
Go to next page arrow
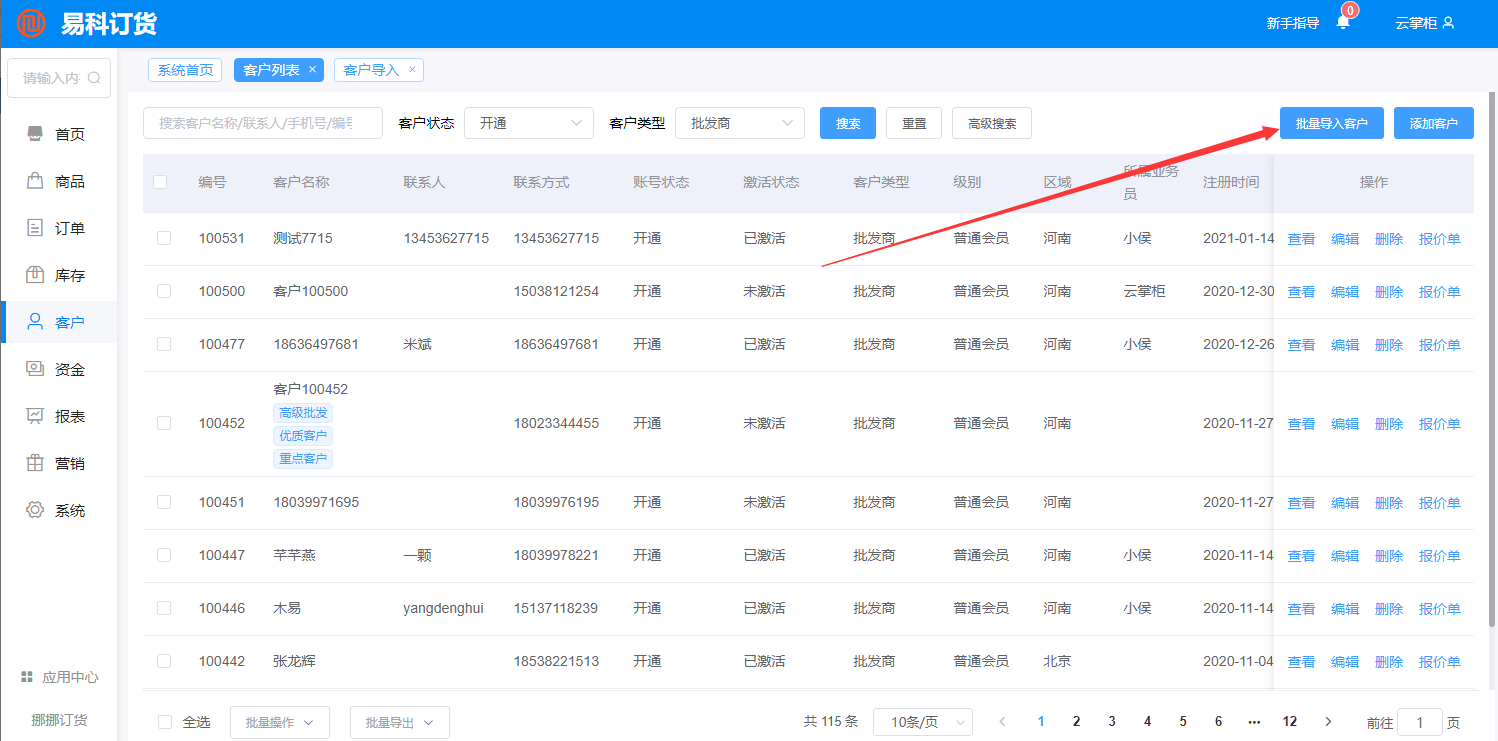pyautogui.click(x=1328, y=721)
